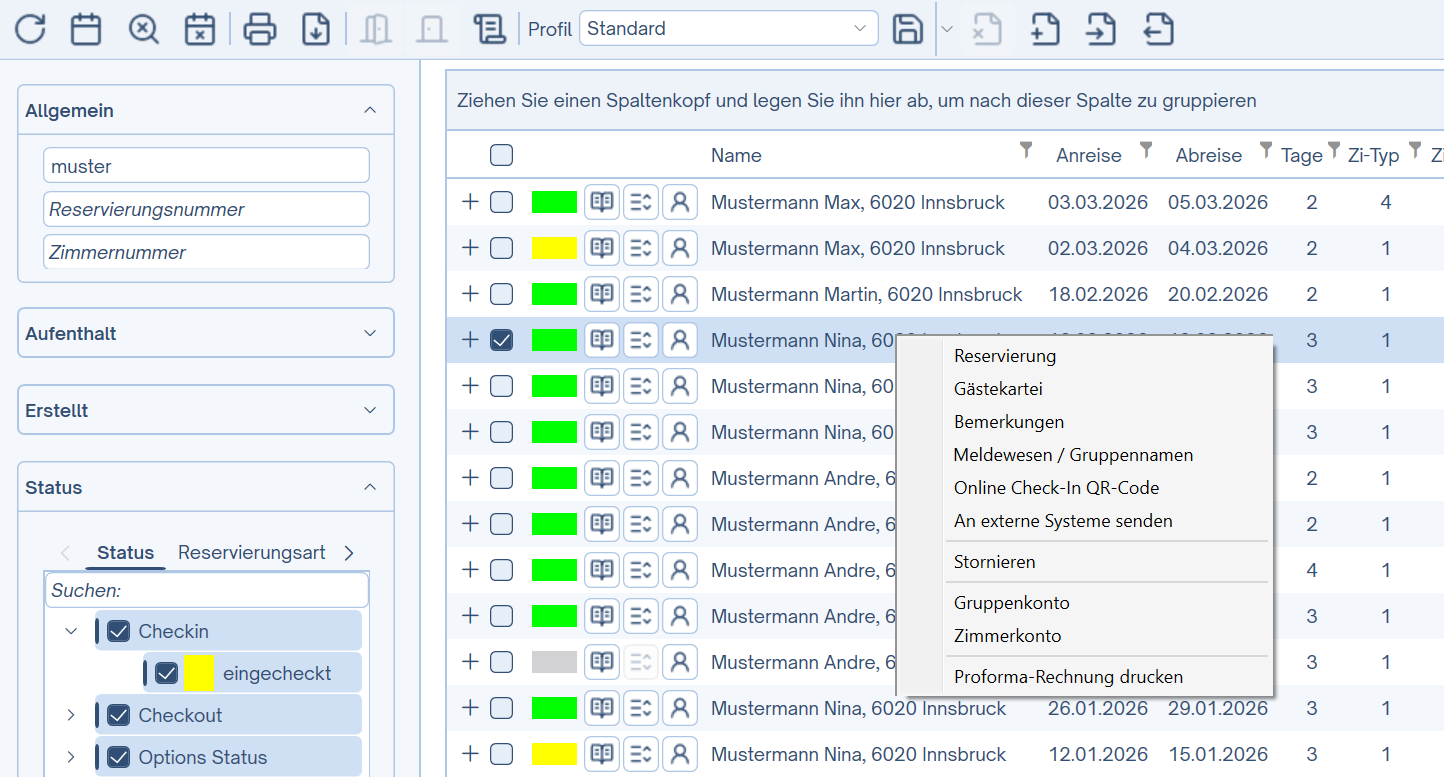
Task: Click the calendar with X icon
Action: [200, 29]
